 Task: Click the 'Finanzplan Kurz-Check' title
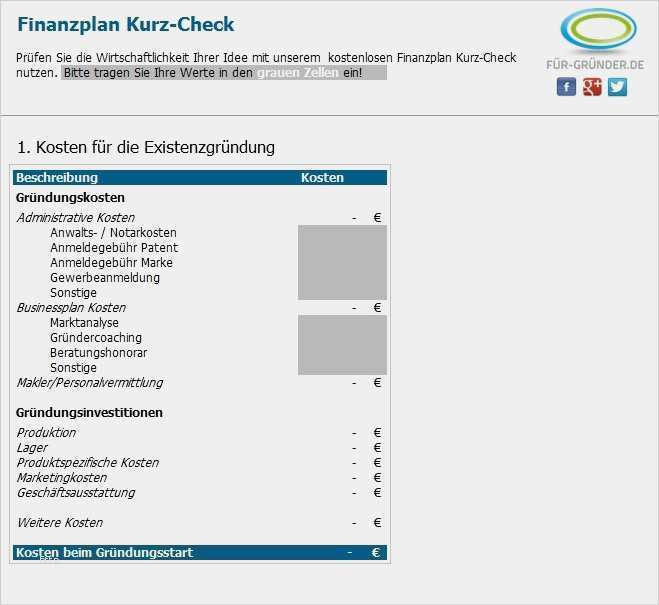126,24
